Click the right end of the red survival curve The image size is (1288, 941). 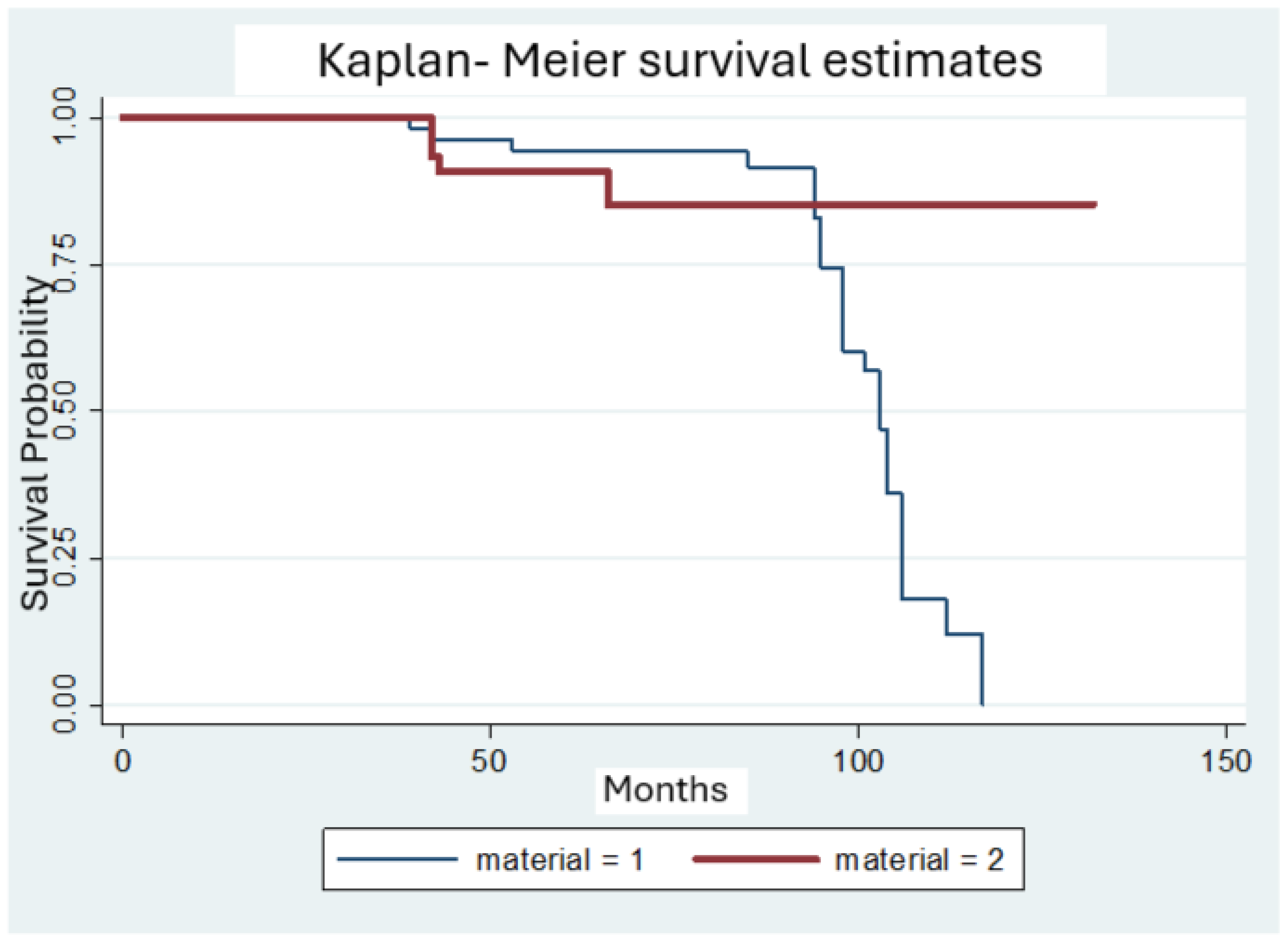pos(1094,204)
